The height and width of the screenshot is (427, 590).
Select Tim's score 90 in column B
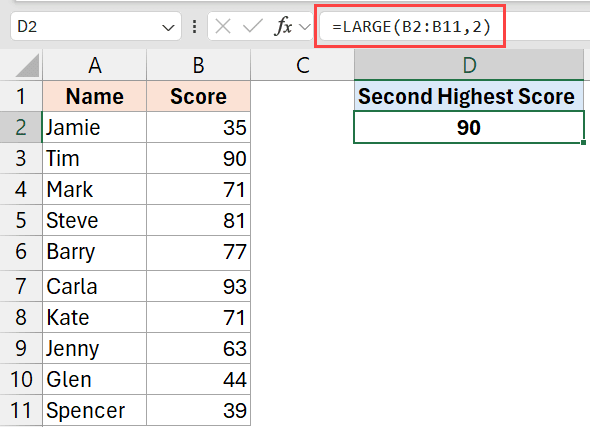click(x=198, y=158)
